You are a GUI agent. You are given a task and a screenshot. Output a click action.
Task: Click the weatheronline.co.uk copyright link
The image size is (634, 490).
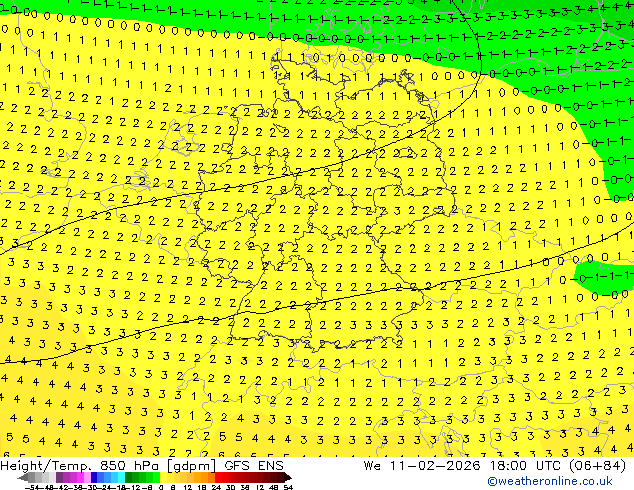point(549,481)
